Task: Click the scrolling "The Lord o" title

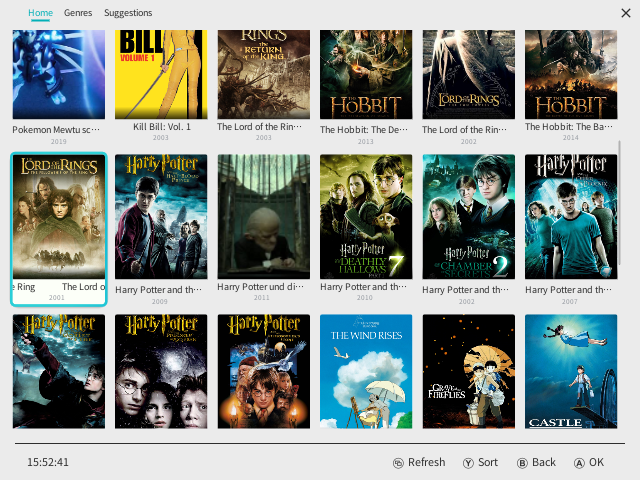Action: (83, 287)
